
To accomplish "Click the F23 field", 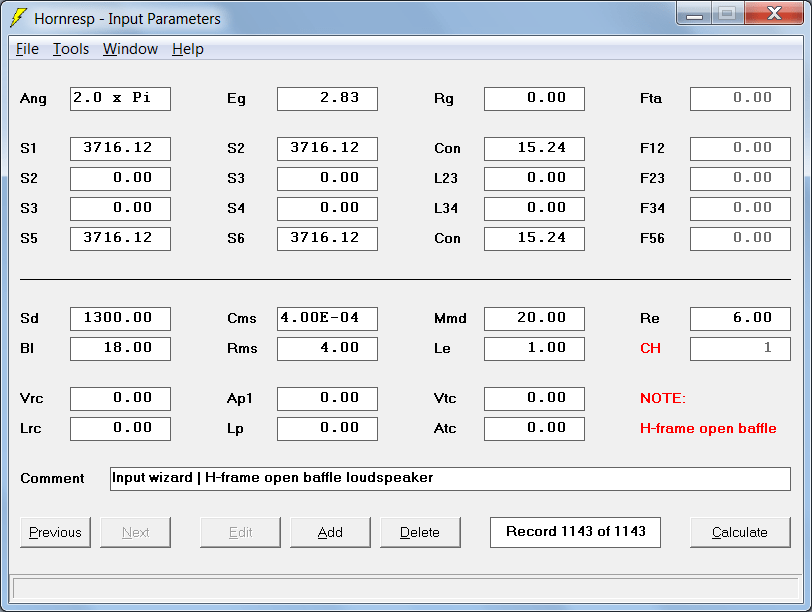I will tap(741, 179).
